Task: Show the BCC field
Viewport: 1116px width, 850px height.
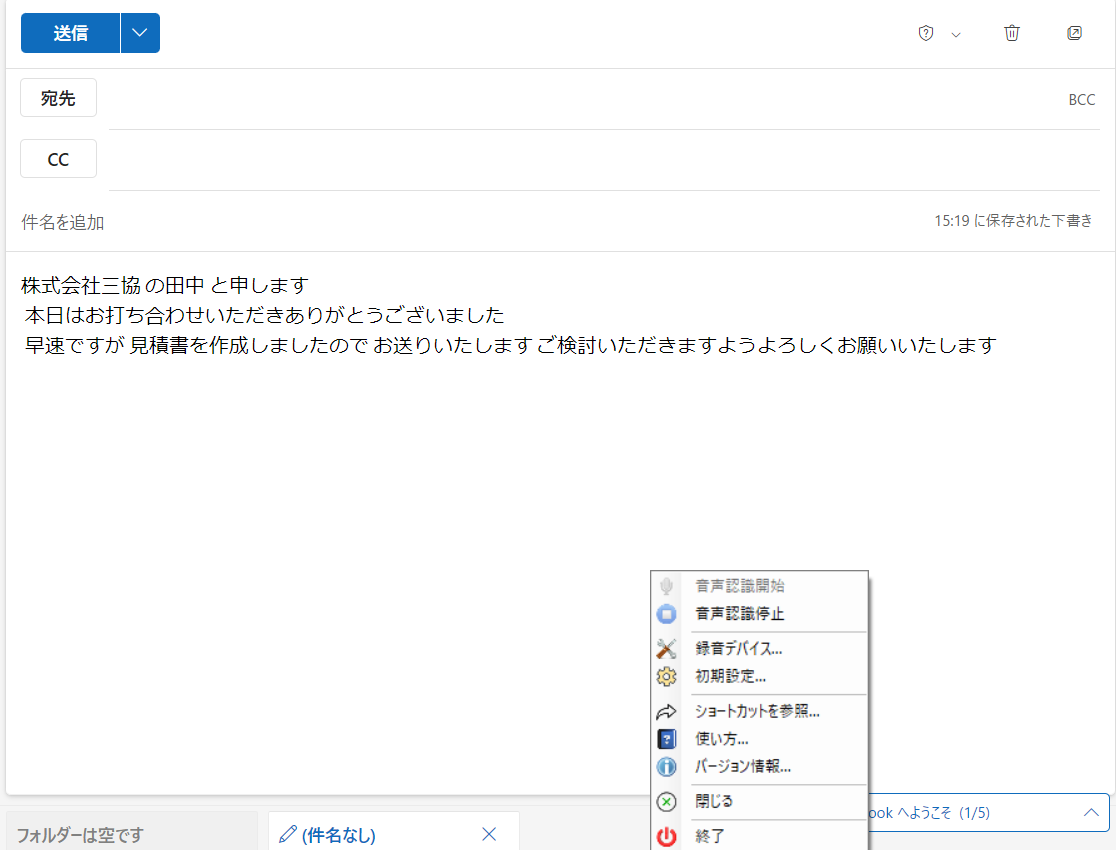Action: (1082, 99)
